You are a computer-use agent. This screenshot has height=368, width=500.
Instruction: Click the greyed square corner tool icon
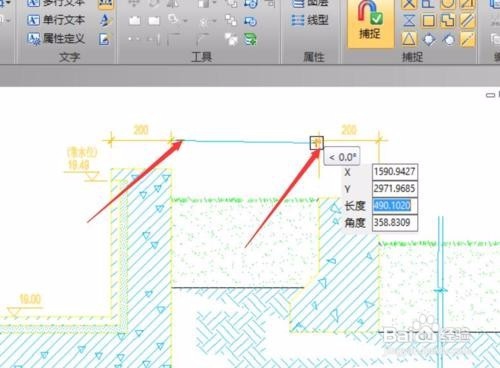[x=173, y=39]
